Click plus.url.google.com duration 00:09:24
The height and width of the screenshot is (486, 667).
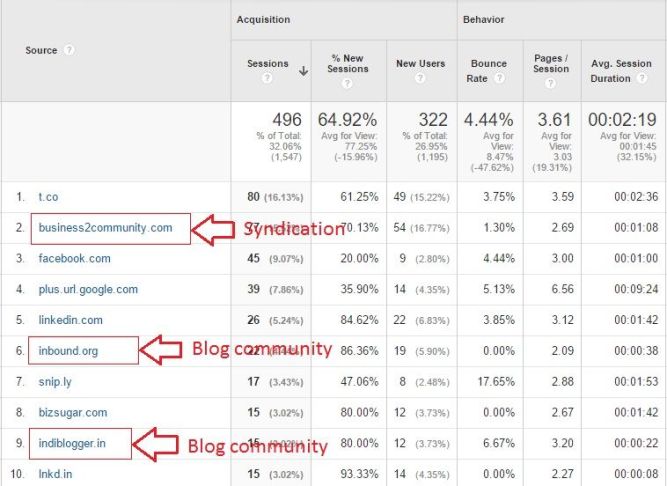(636, 289)
